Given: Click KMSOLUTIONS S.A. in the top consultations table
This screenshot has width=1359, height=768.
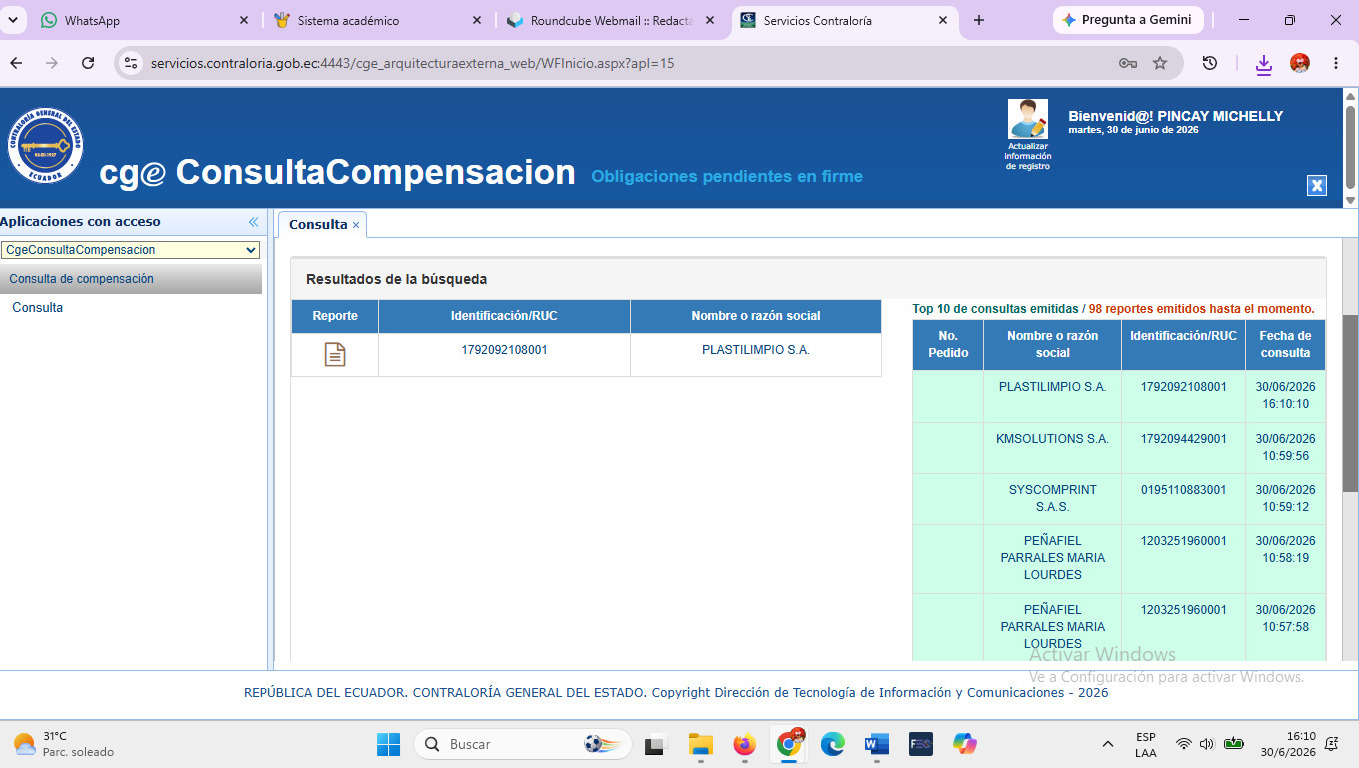Looking at the screenshot, I should tap(1052, 439).
